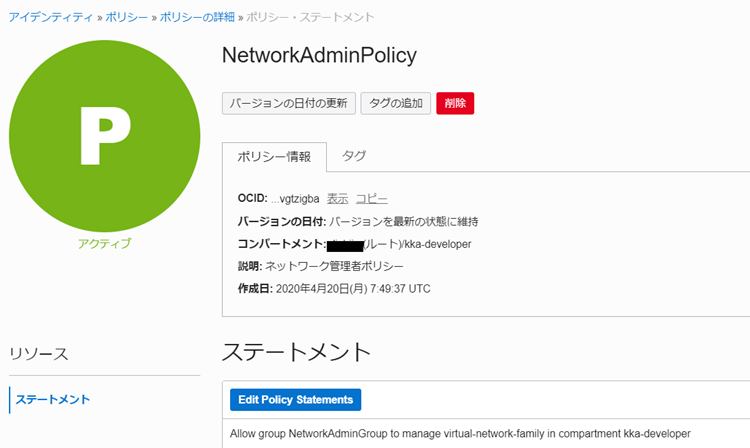Switch to the ポリシー情報 tab
Screen dimensions: 750x448
tap(274, 157)
